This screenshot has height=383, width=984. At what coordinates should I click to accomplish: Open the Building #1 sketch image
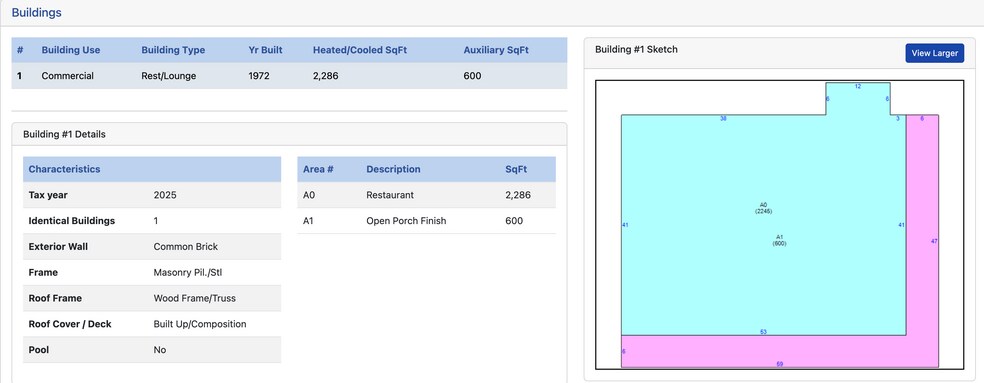[x=779, y=224]
